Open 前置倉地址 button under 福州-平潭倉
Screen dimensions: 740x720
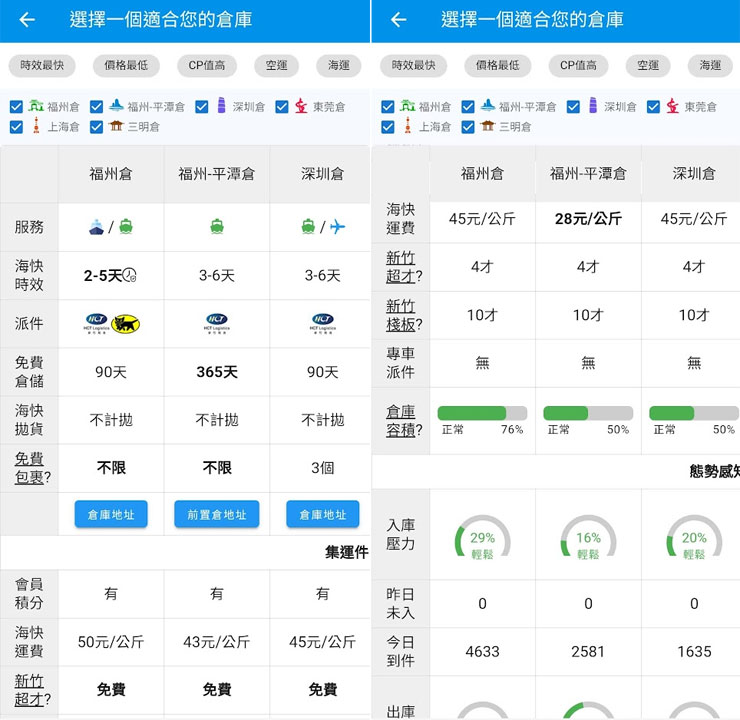217,514
